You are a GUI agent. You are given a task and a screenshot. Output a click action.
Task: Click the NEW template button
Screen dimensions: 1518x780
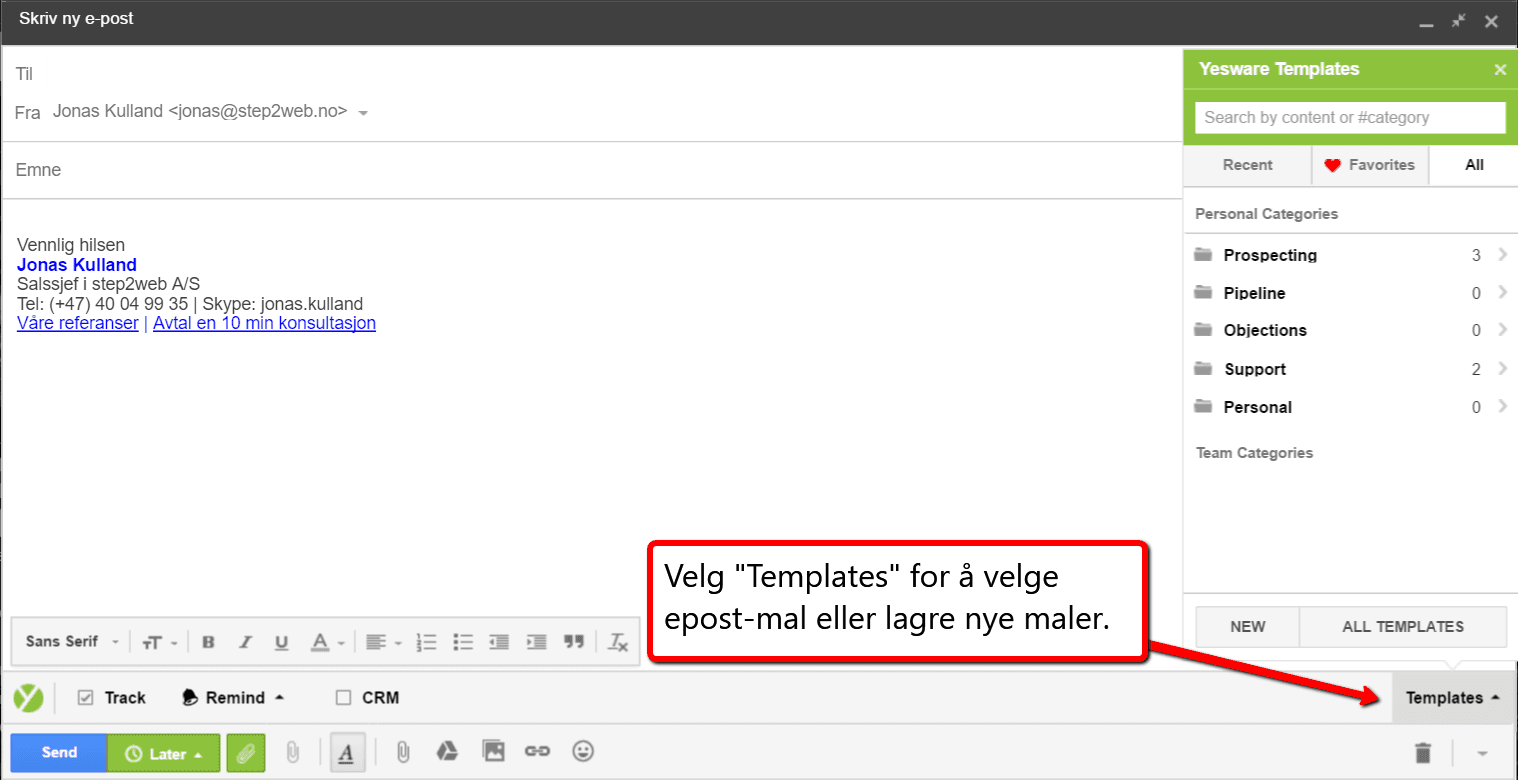click(1247, 627)
